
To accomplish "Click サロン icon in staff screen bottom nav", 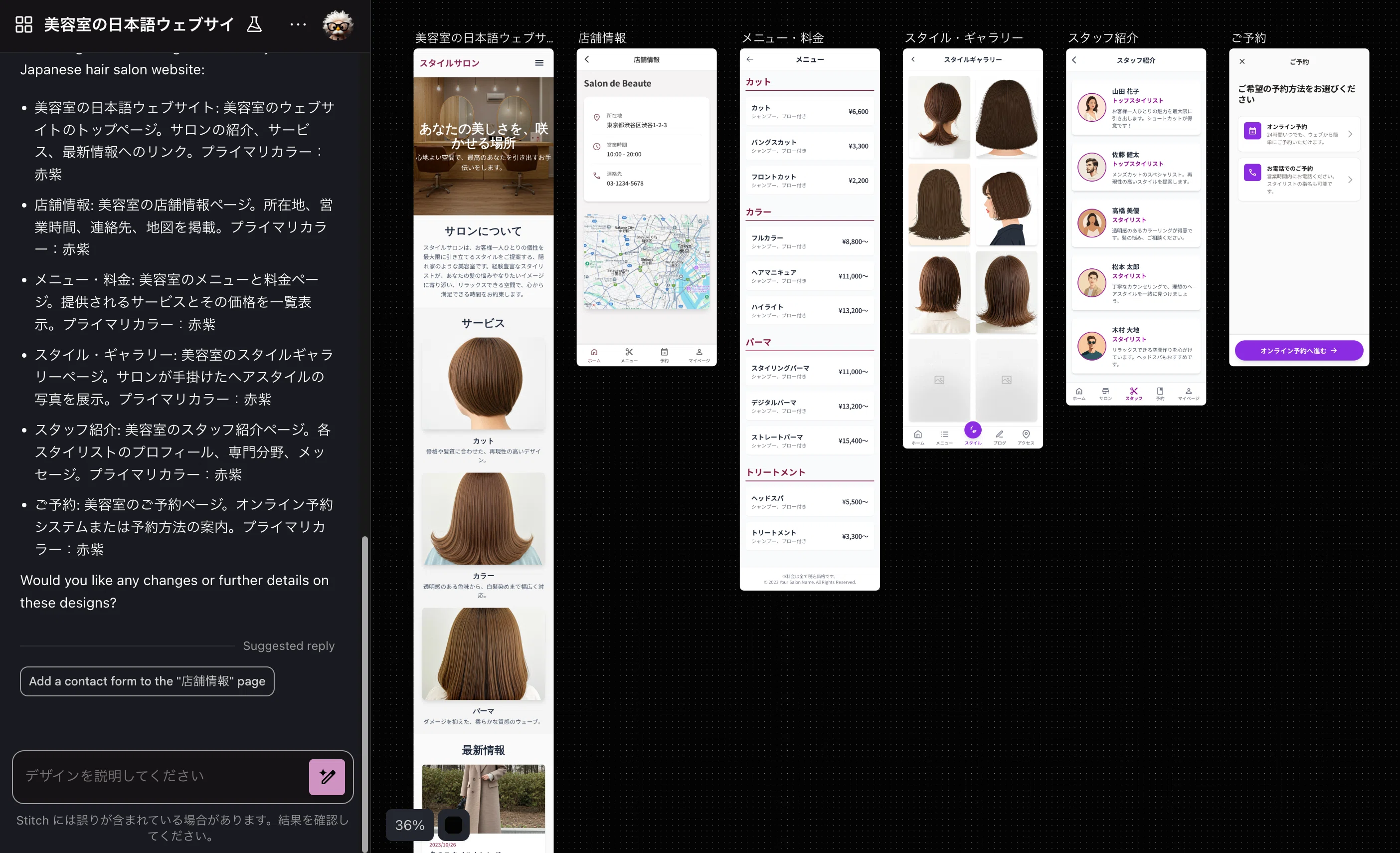I will (x=1106, y=394).
